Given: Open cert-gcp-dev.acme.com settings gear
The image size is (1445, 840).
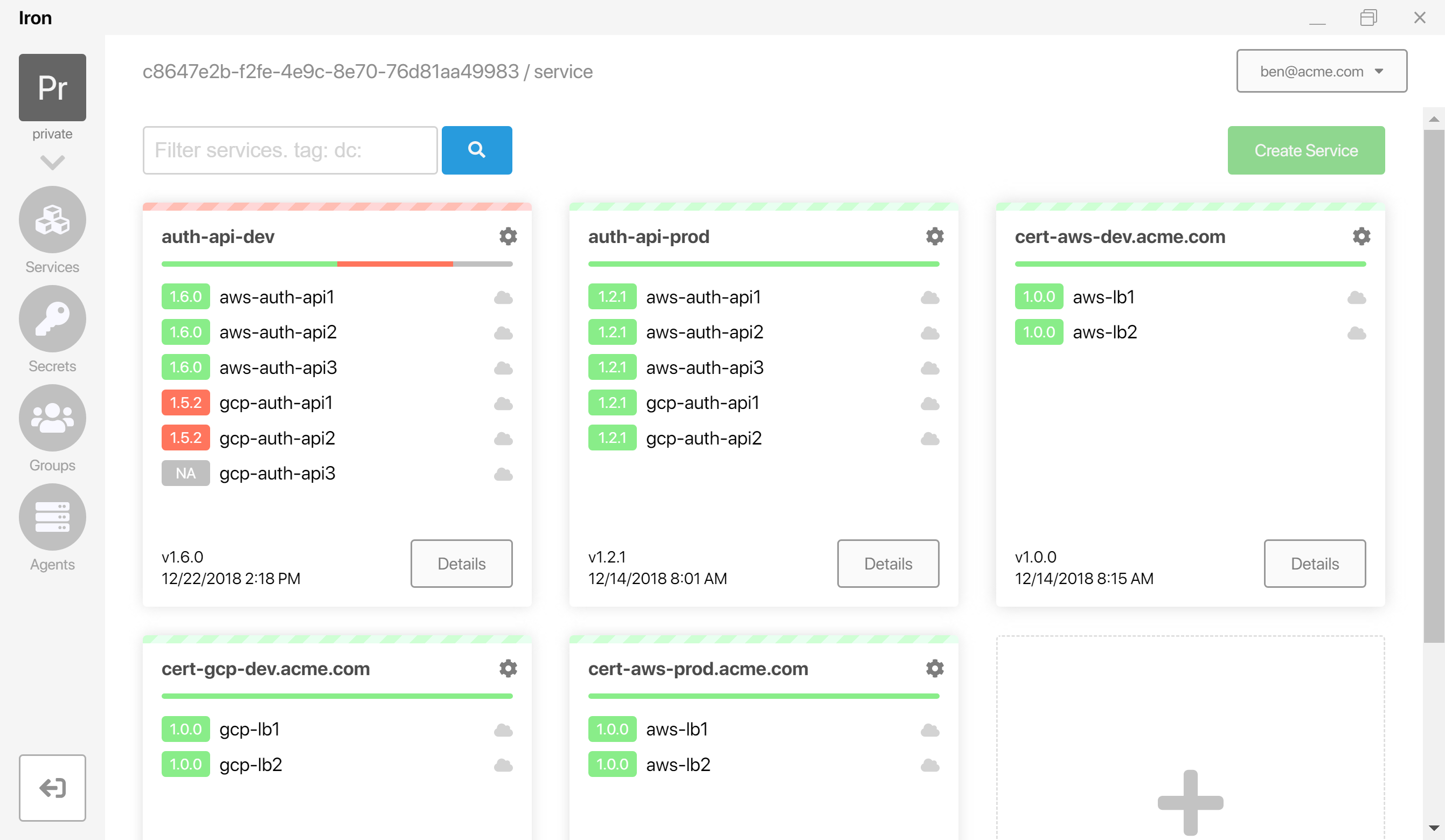Looking at the screenshot, I should point(508,669).
